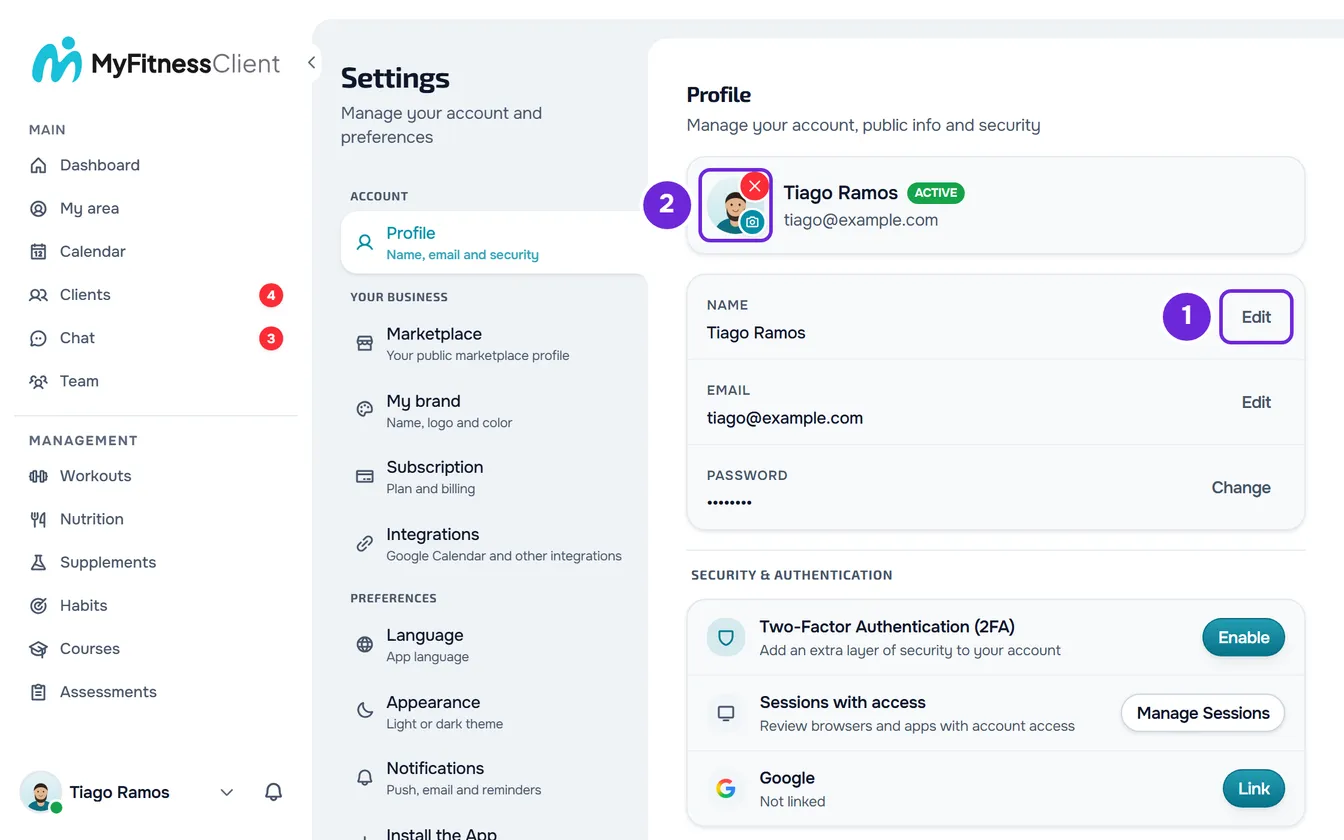Open the Workouts dumbbell icon
This screenshot has height=840, width=1344.
click(x=38, y=476)
